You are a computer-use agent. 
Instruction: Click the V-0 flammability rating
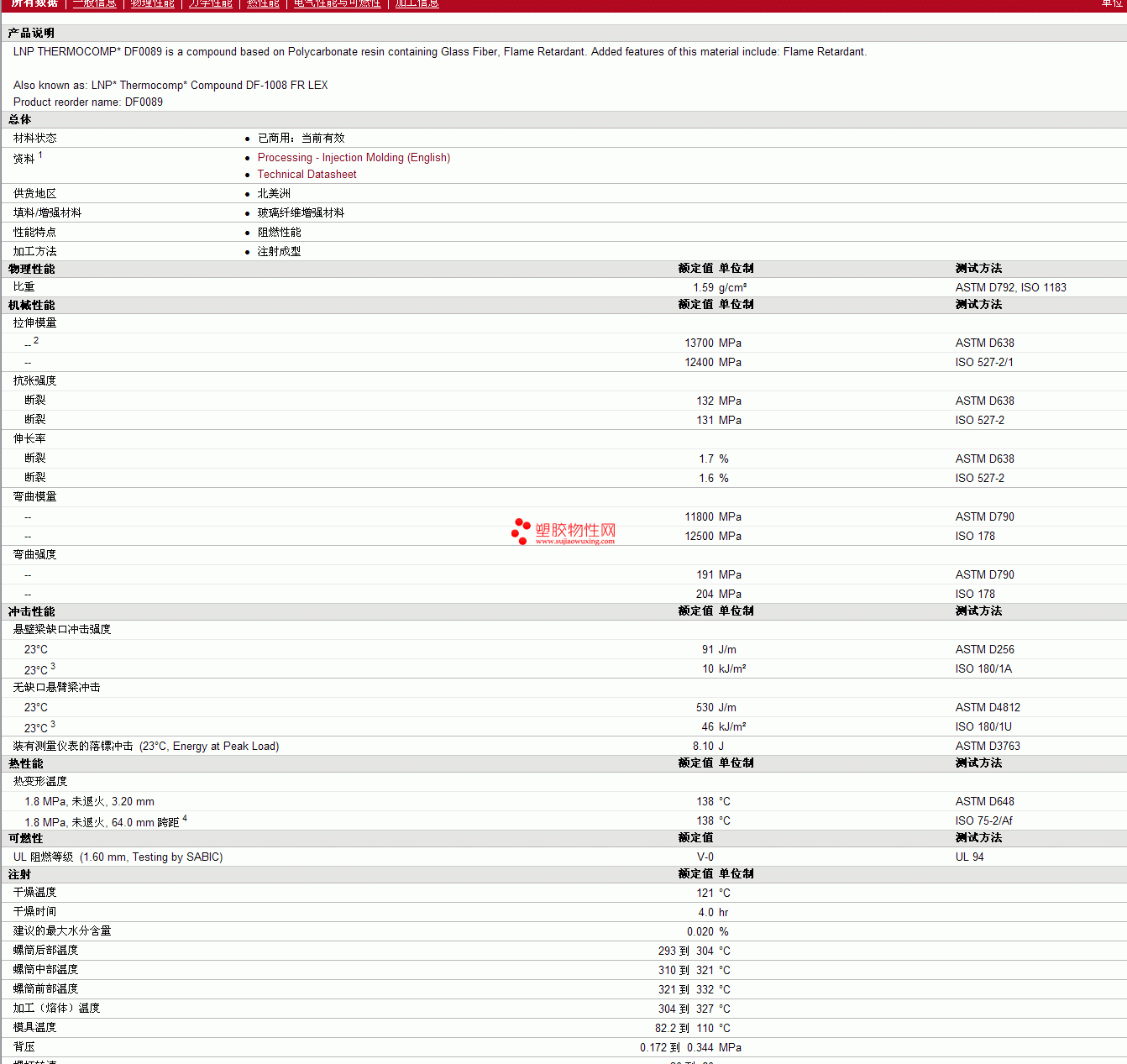705,857
